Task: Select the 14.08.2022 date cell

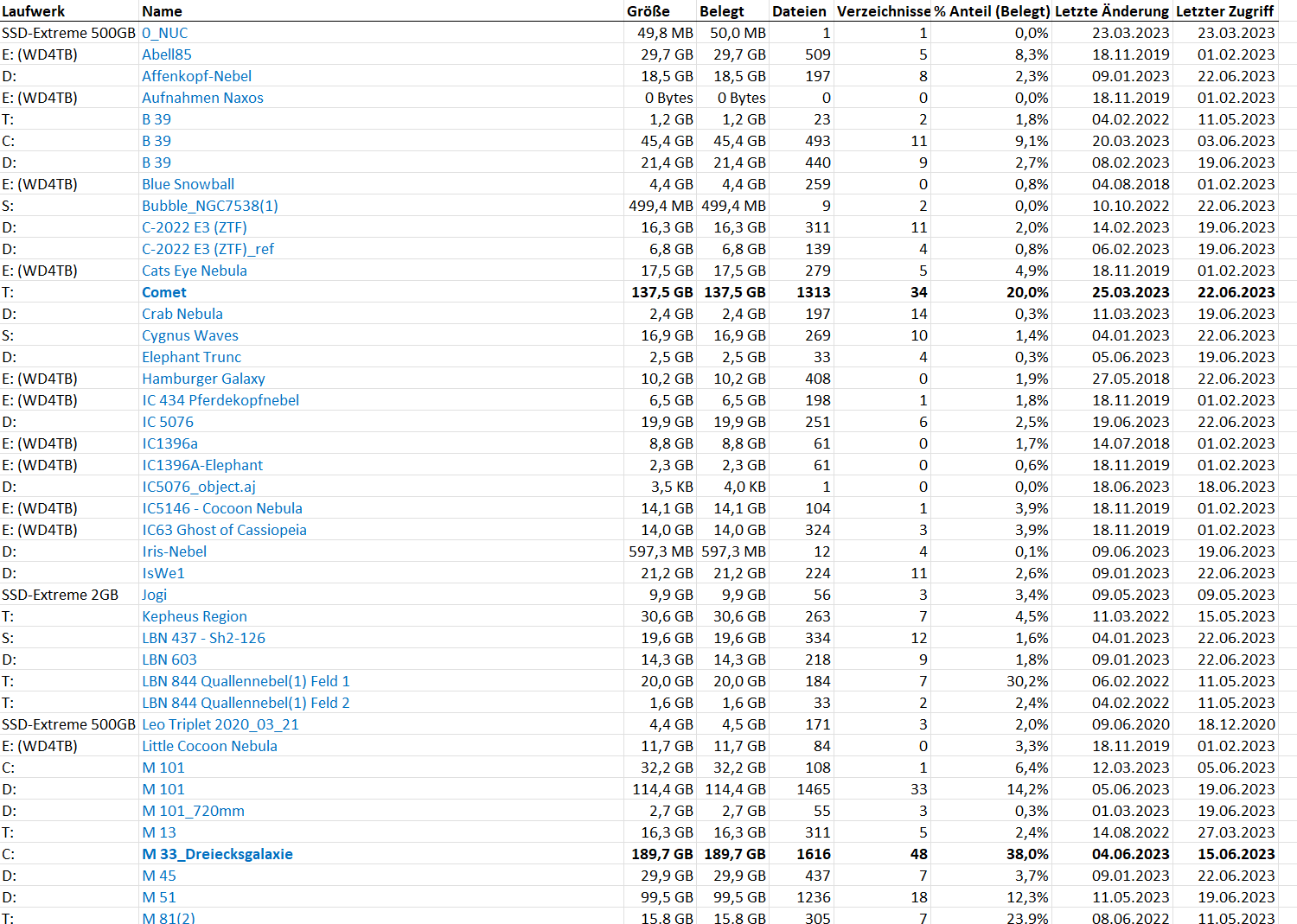Action: click(1131, 832)
